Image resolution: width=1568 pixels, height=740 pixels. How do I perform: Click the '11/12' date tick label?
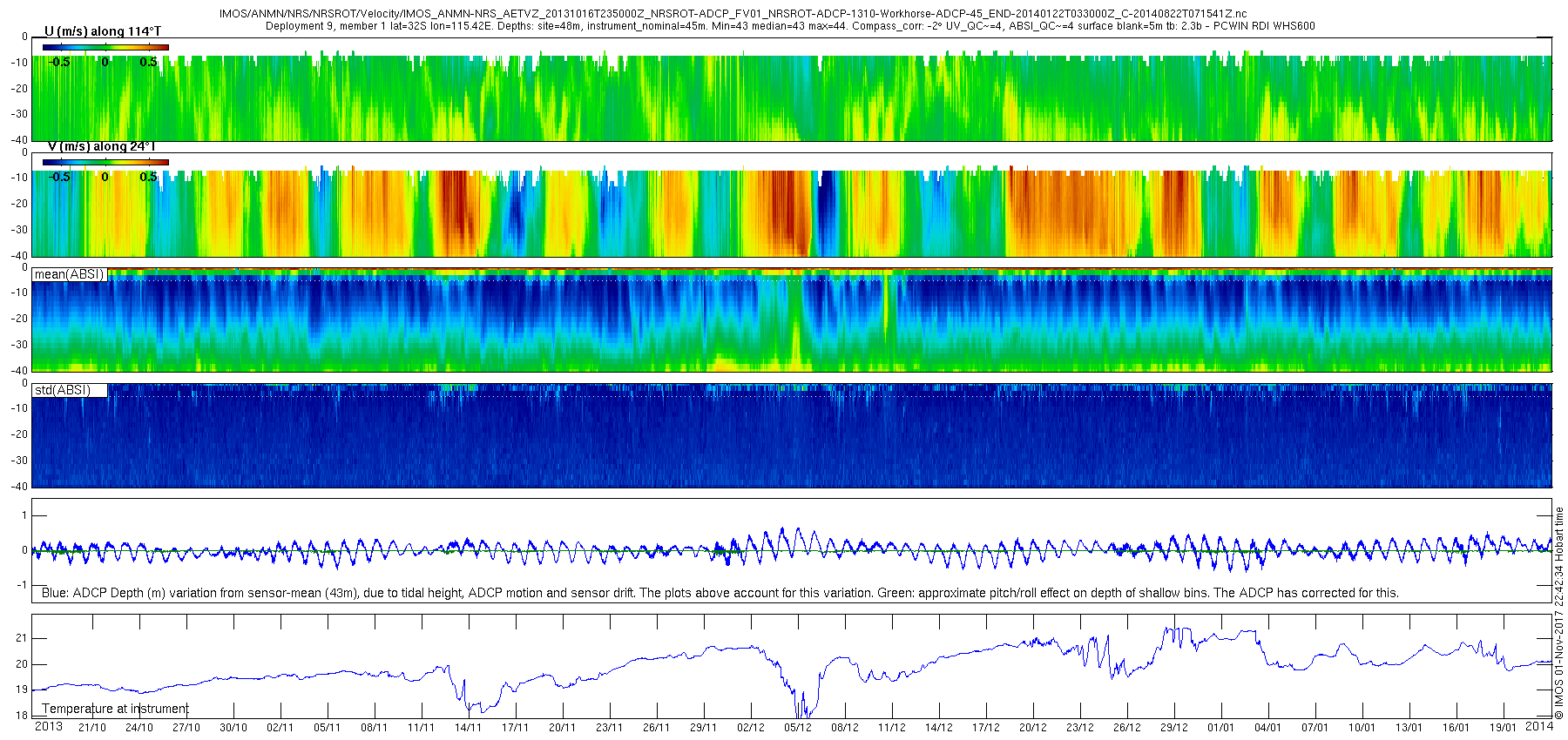point(892,728)
